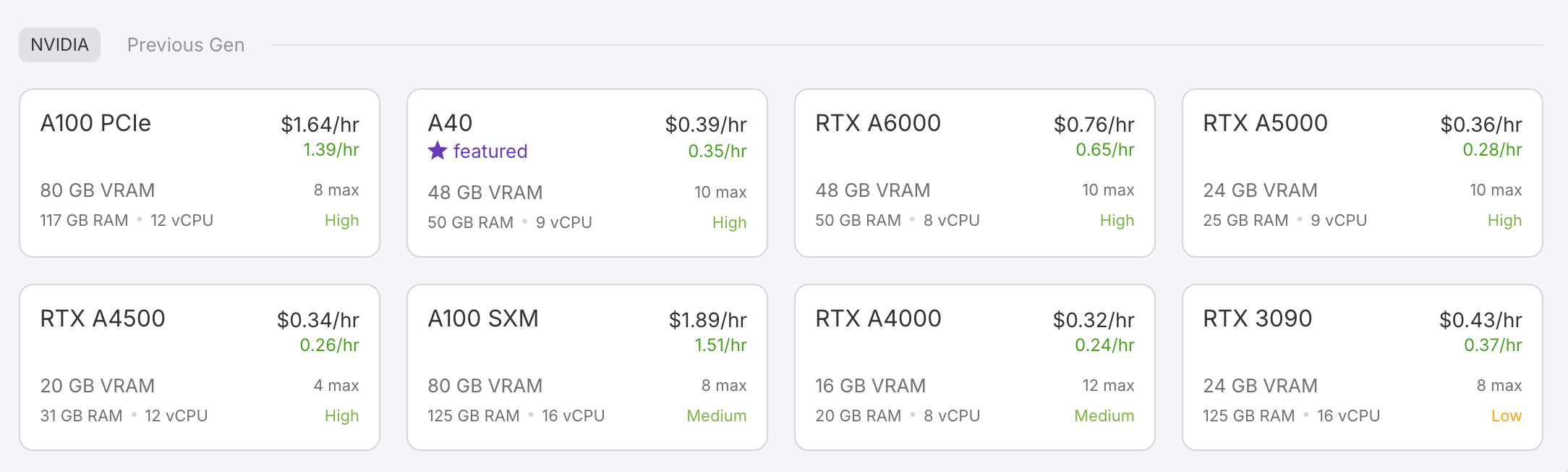Screen dimensions: 1568x472
Task: Open the Previous Gen tab
Action: (x=186, y=45)
